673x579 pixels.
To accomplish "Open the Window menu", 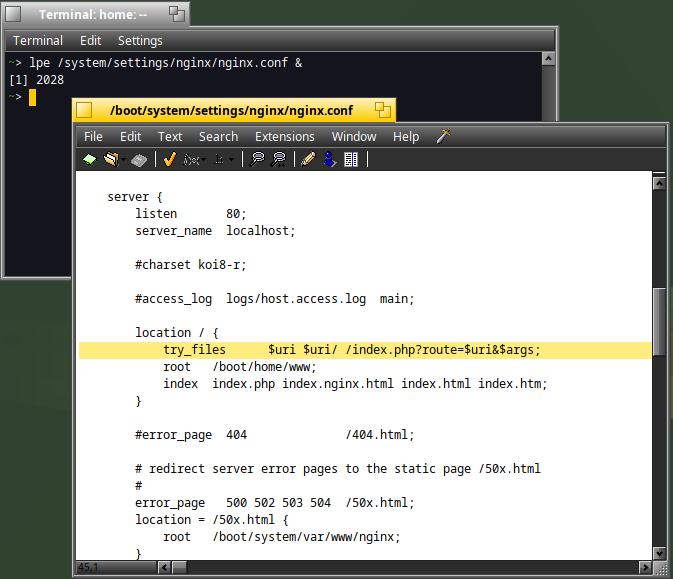I will (x=354, y=136).
